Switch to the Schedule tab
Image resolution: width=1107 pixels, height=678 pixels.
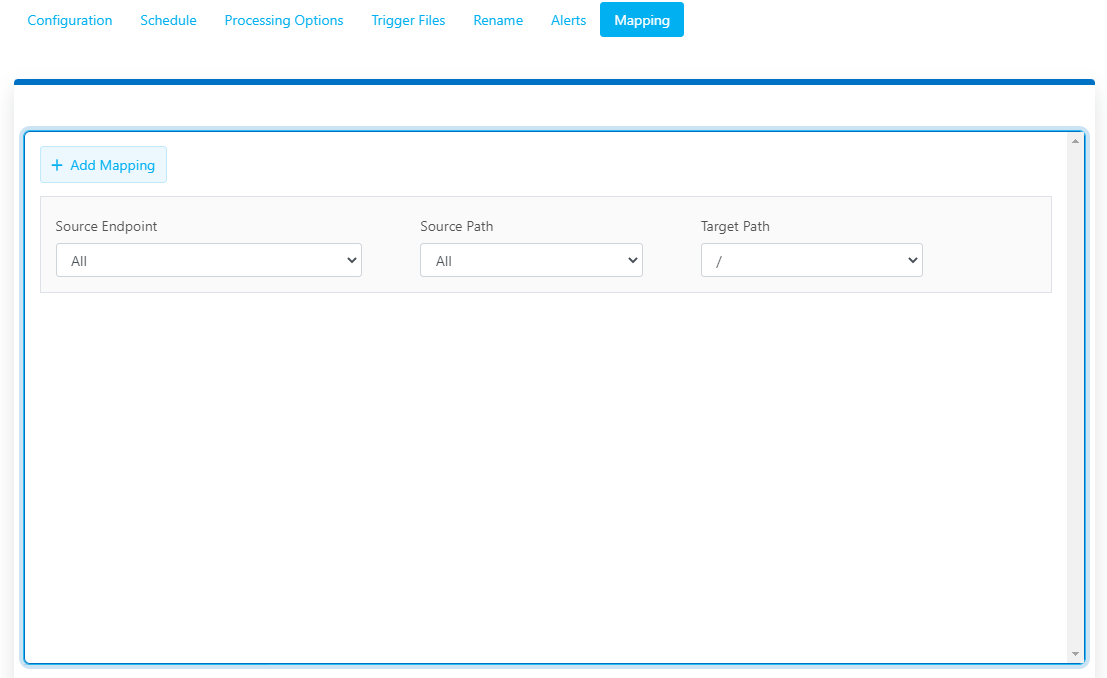click(168, 20)
